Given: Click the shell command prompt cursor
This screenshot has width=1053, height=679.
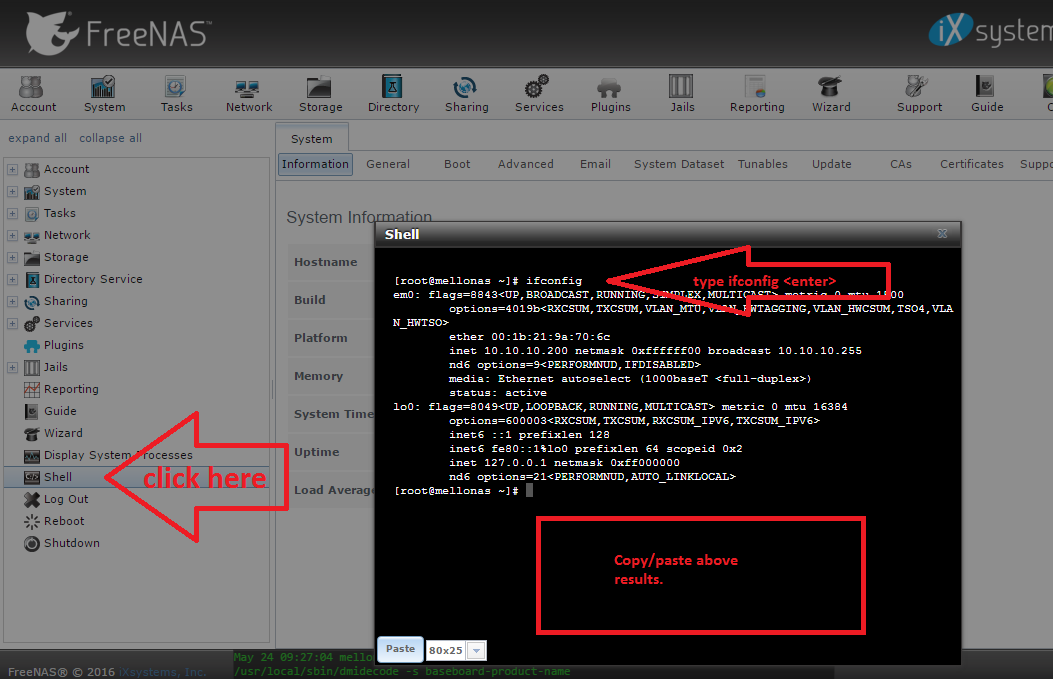Looking at the screenshot, I should point(529,490).
